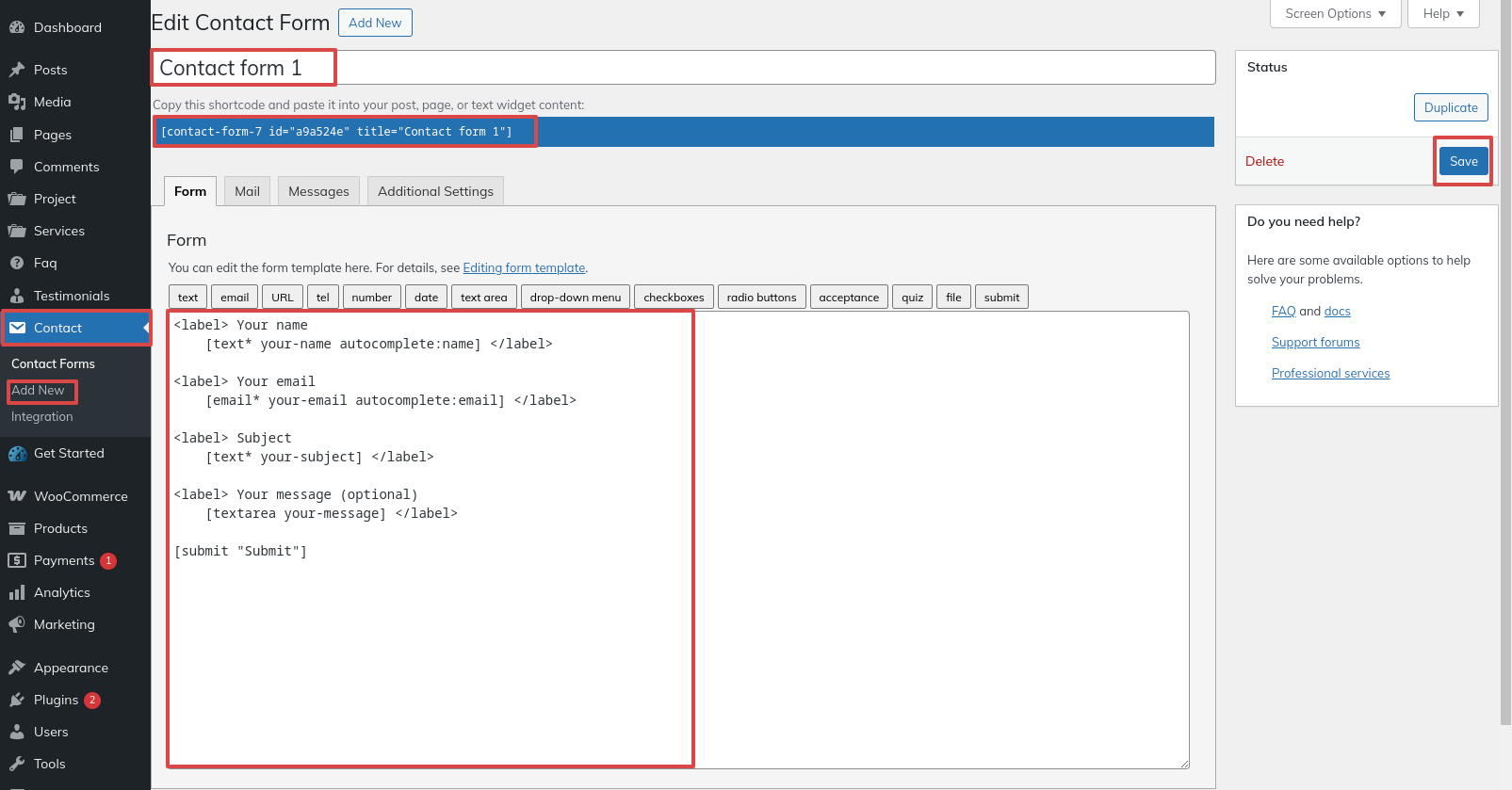1512x790 pixels.
Task: Expand the Help dropdown panel
Action: pyautogui.click(x=1443, y=13)
